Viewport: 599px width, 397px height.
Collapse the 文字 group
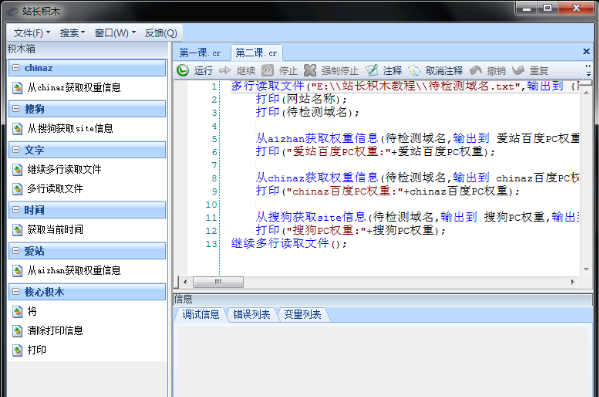[x=16, y=149]
